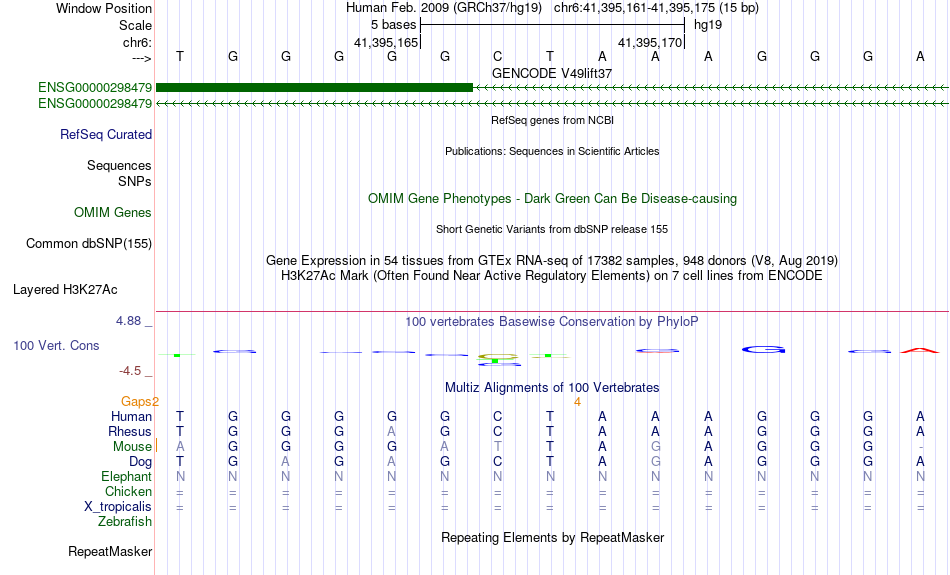Click the Zebrafish species label
Viewport: 950px width, 575px height.
pos(125,522)
